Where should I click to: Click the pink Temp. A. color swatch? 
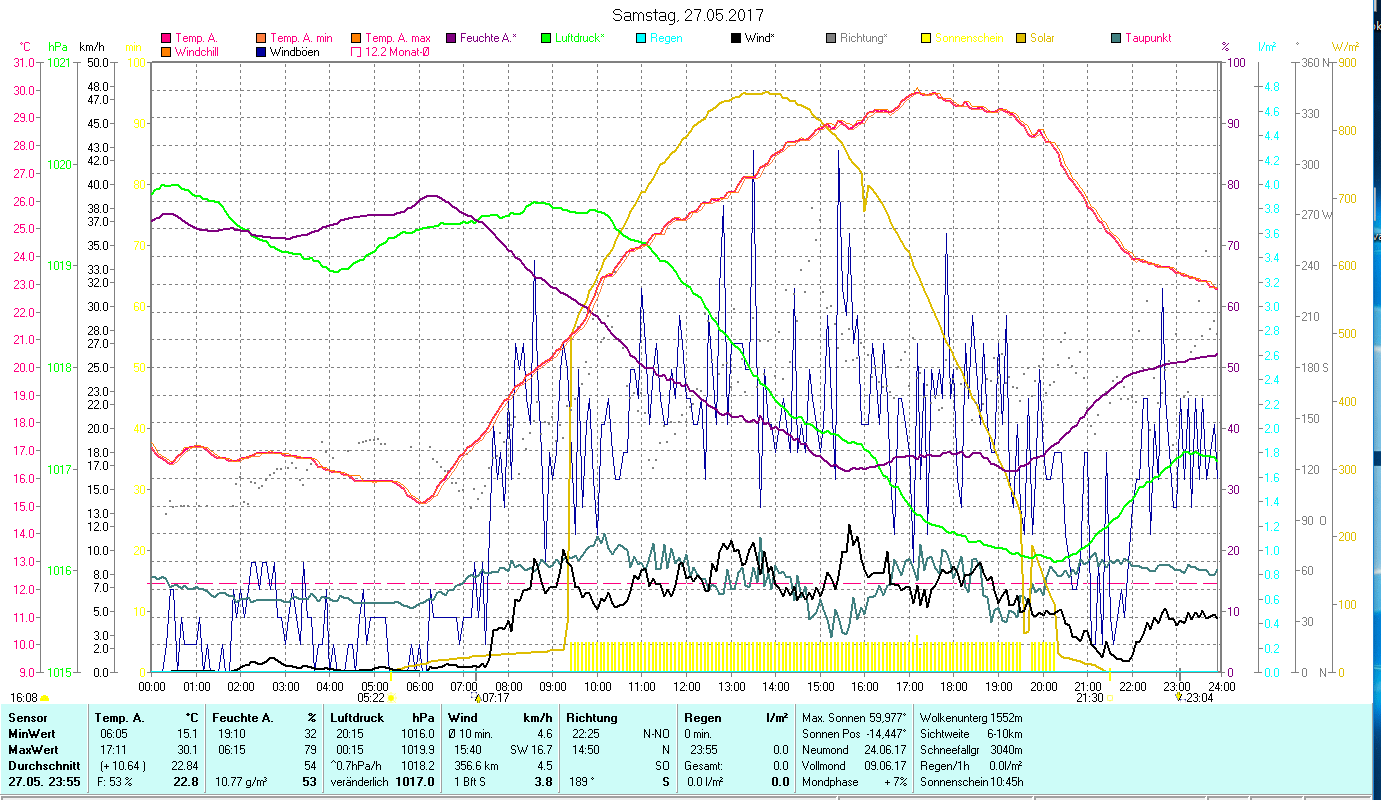166,38
